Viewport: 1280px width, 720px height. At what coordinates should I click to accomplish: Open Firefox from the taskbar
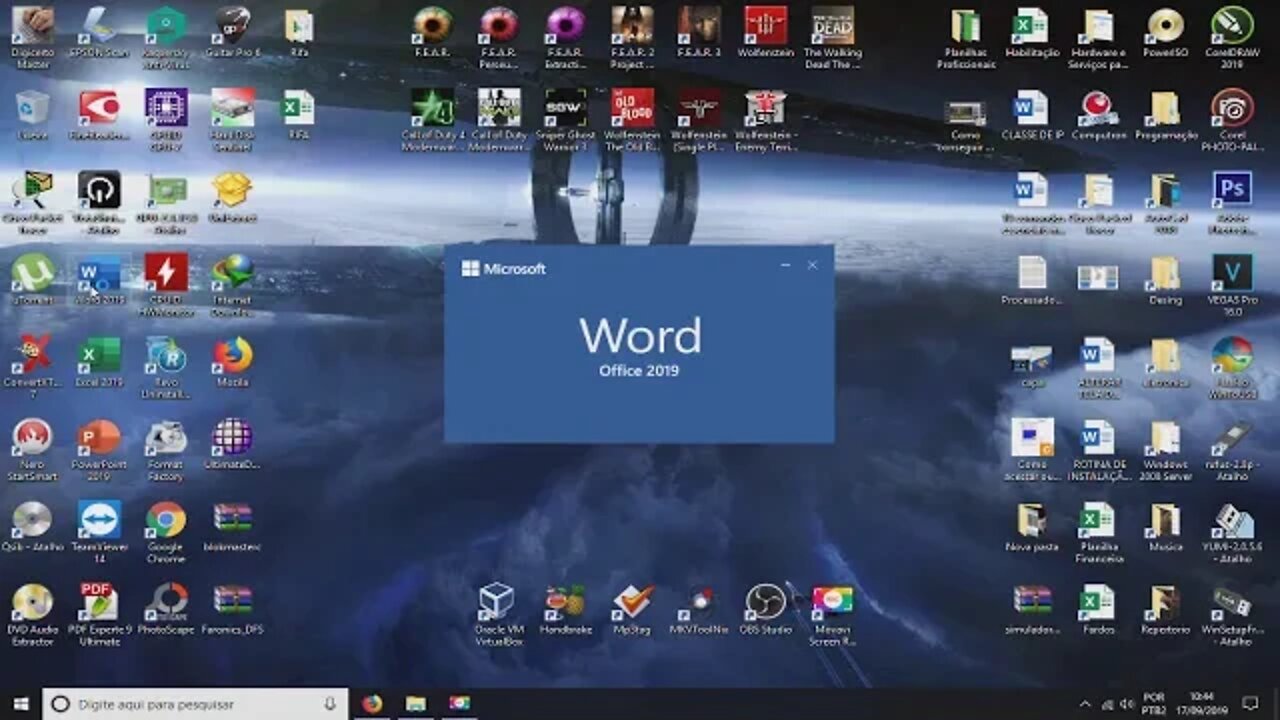[x=372, y=704]
